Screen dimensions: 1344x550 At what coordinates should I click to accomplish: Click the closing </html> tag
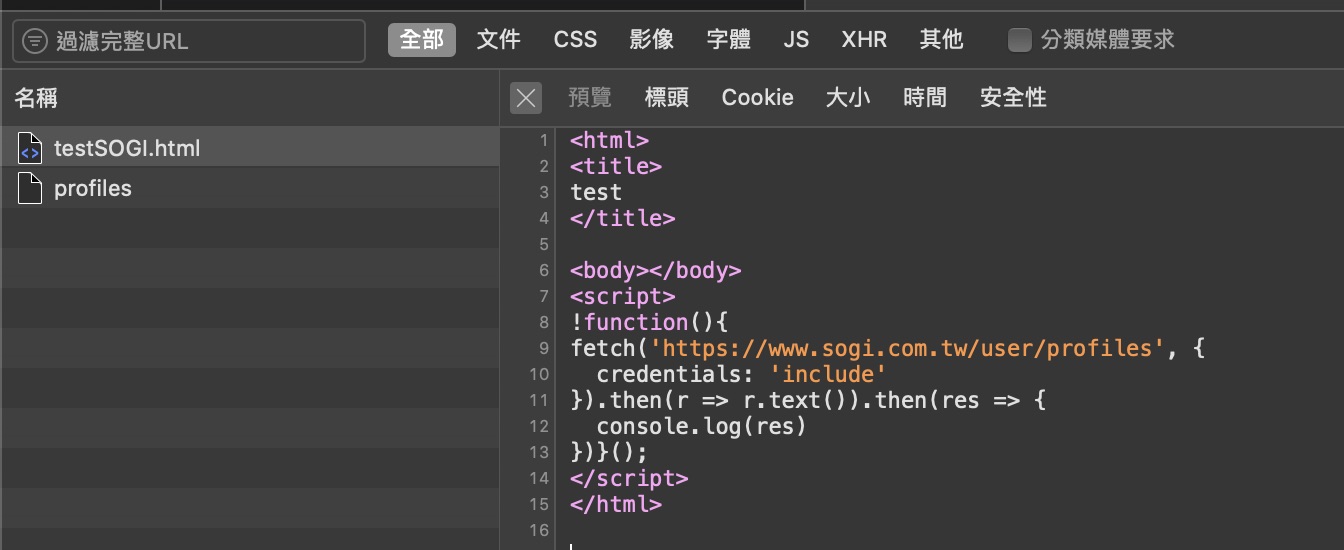pos(616,504)
